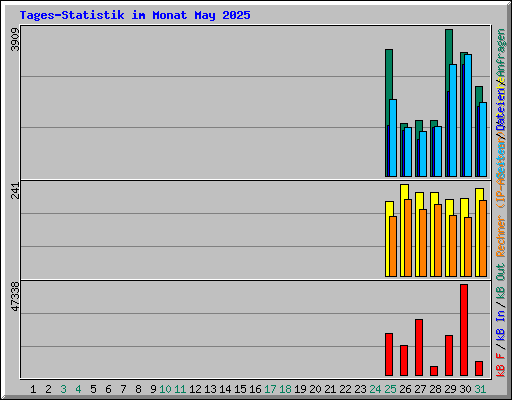Click the red kB bar for day 25
Screen dimensions: 512x400
(389, 354)
